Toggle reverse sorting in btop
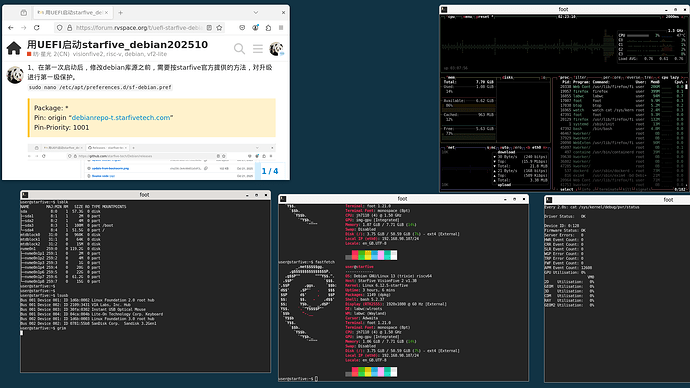 click(632, 77)
